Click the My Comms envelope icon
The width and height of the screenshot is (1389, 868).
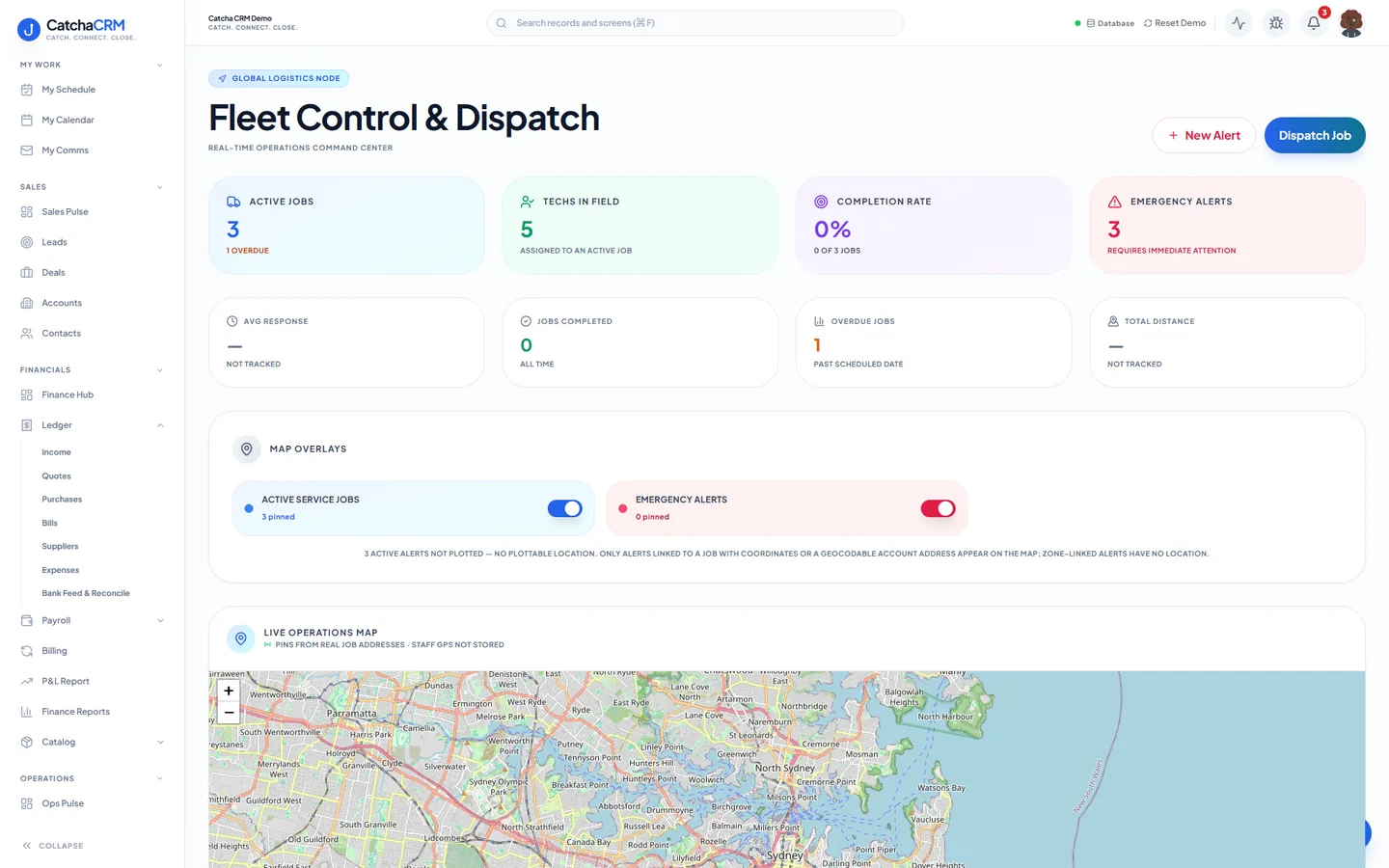point(27,150)
